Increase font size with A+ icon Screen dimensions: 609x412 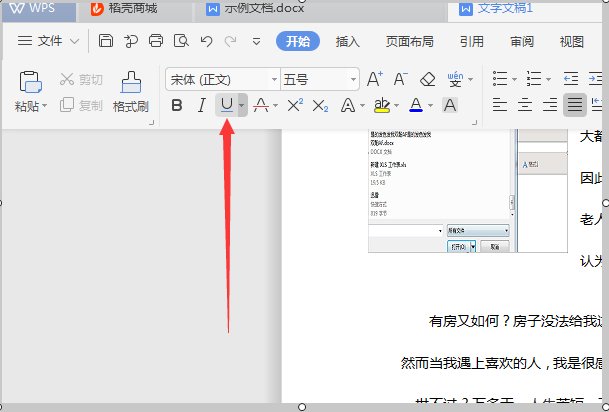pos(375,79)
